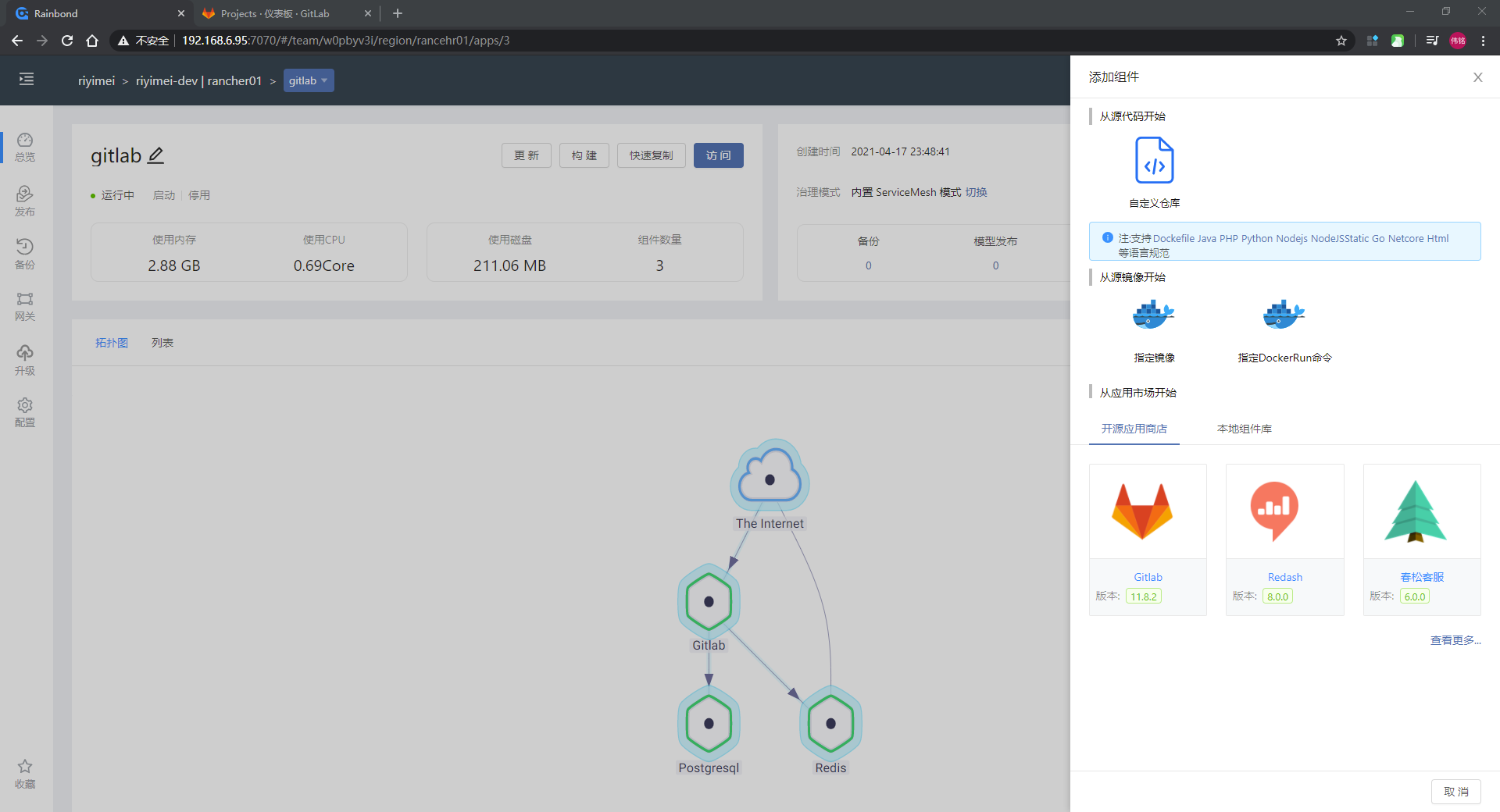Select The Internet cloud node in topology
The height and width of the screenshot is (812, 1500).
[x=770, y=477]
